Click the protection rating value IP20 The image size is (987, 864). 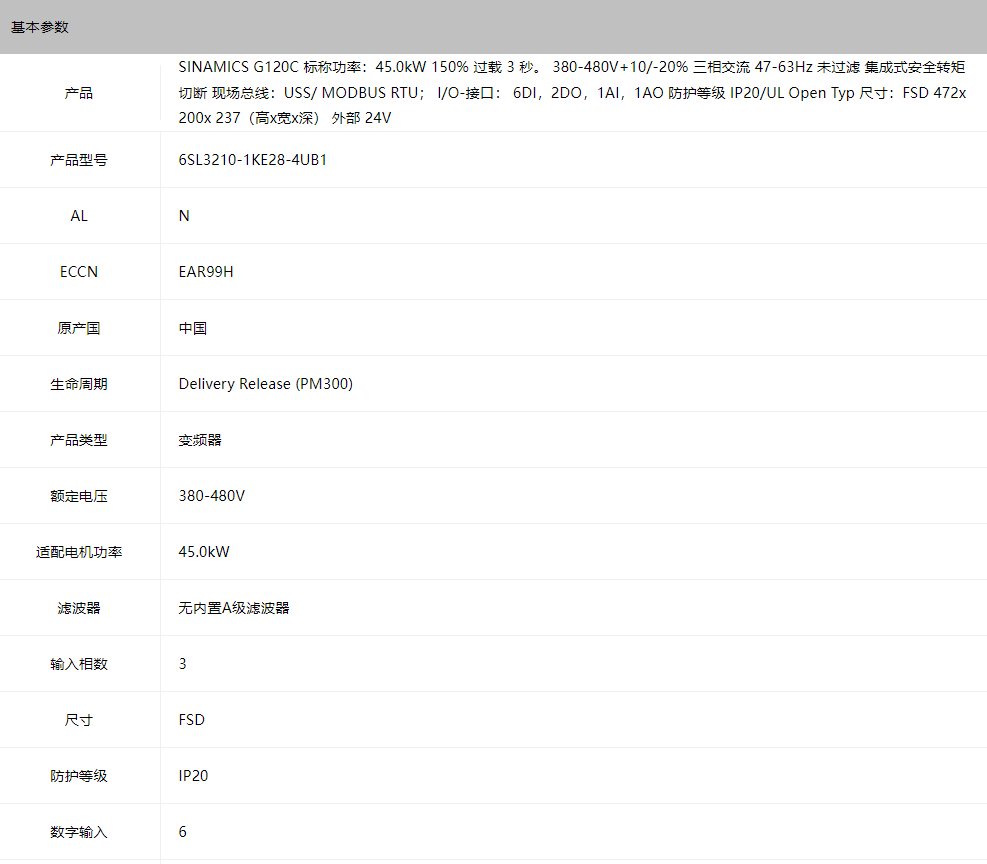(x=193, y=776)
